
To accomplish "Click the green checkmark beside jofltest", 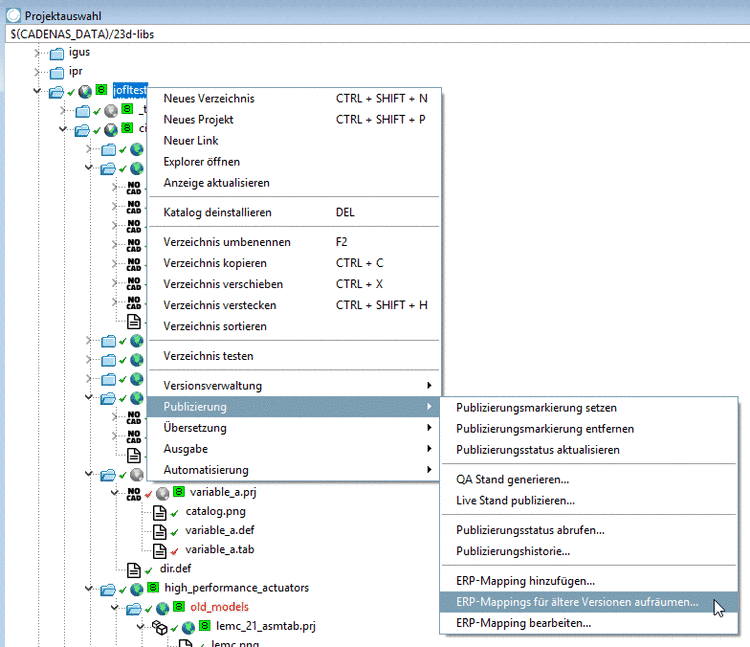I will pos(71,92).
